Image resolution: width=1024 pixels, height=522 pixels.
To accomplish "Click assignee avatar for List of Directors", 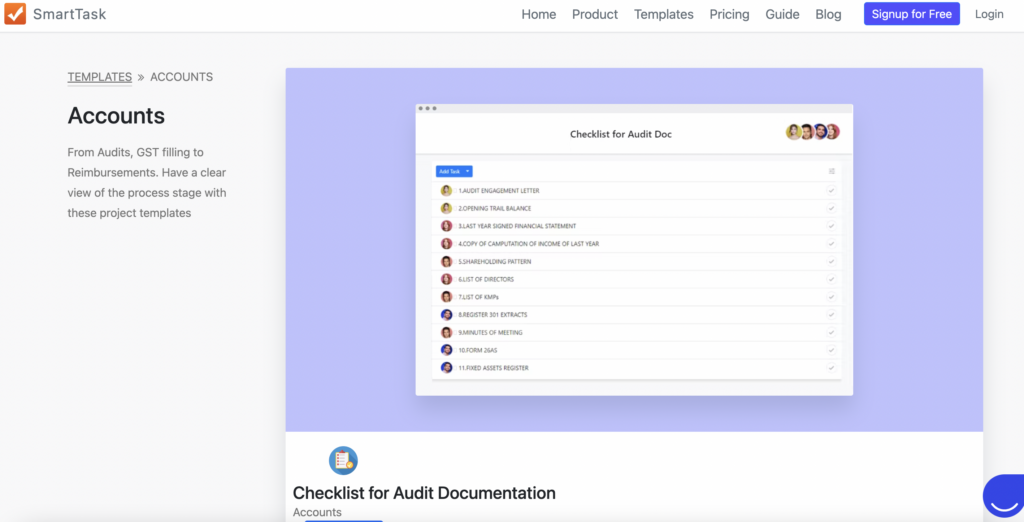I will click(x=447, y=279).
